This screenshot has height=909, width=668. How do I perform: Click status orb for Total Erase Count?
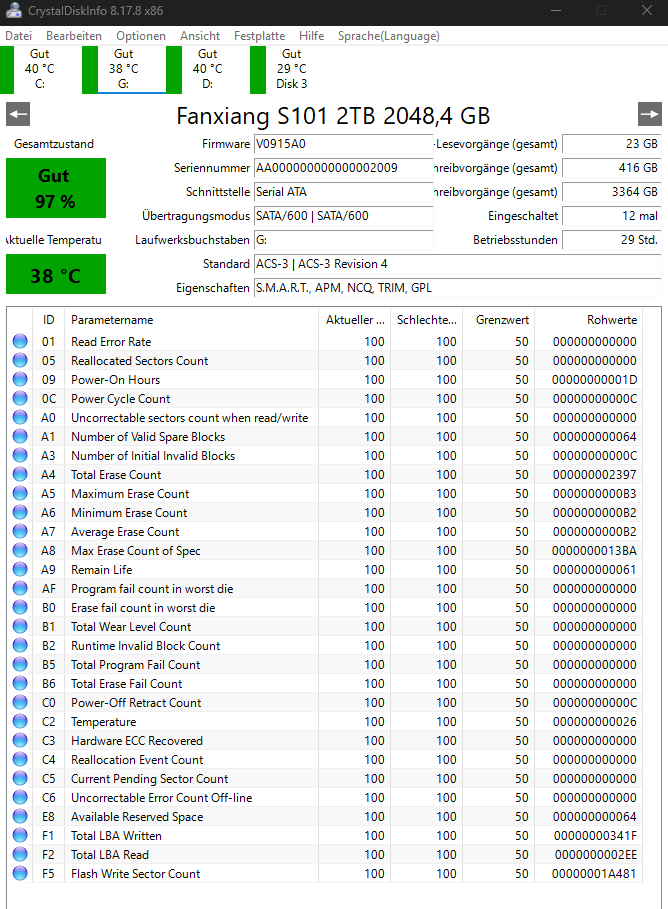[20, 474]
